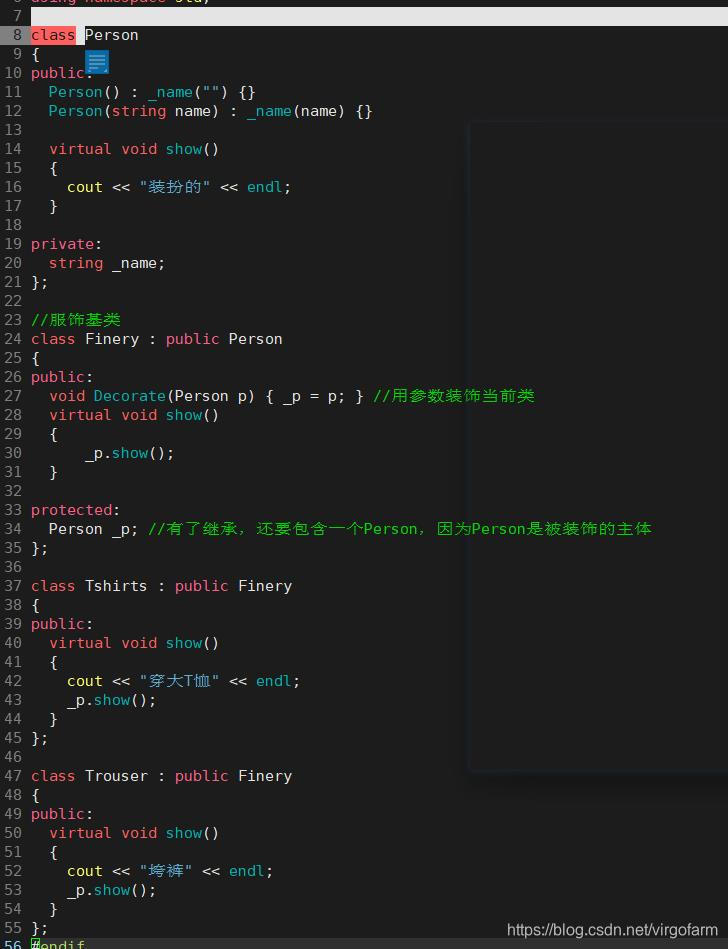Click the comment starting with //有了继承

(x=400, y=529)
